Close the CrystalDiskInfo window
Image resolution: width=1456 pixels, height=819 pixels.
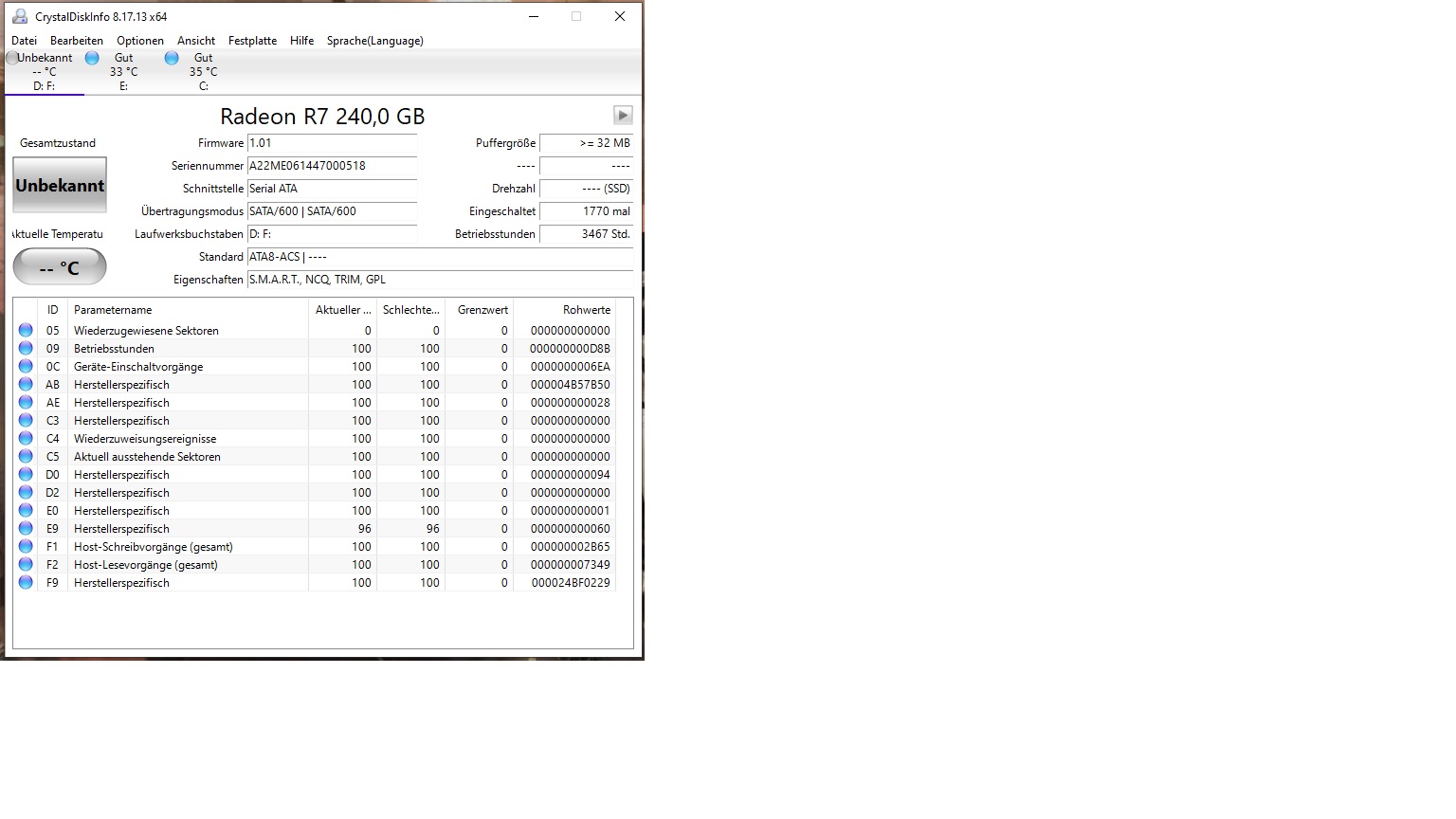click(x=620, y=16)
